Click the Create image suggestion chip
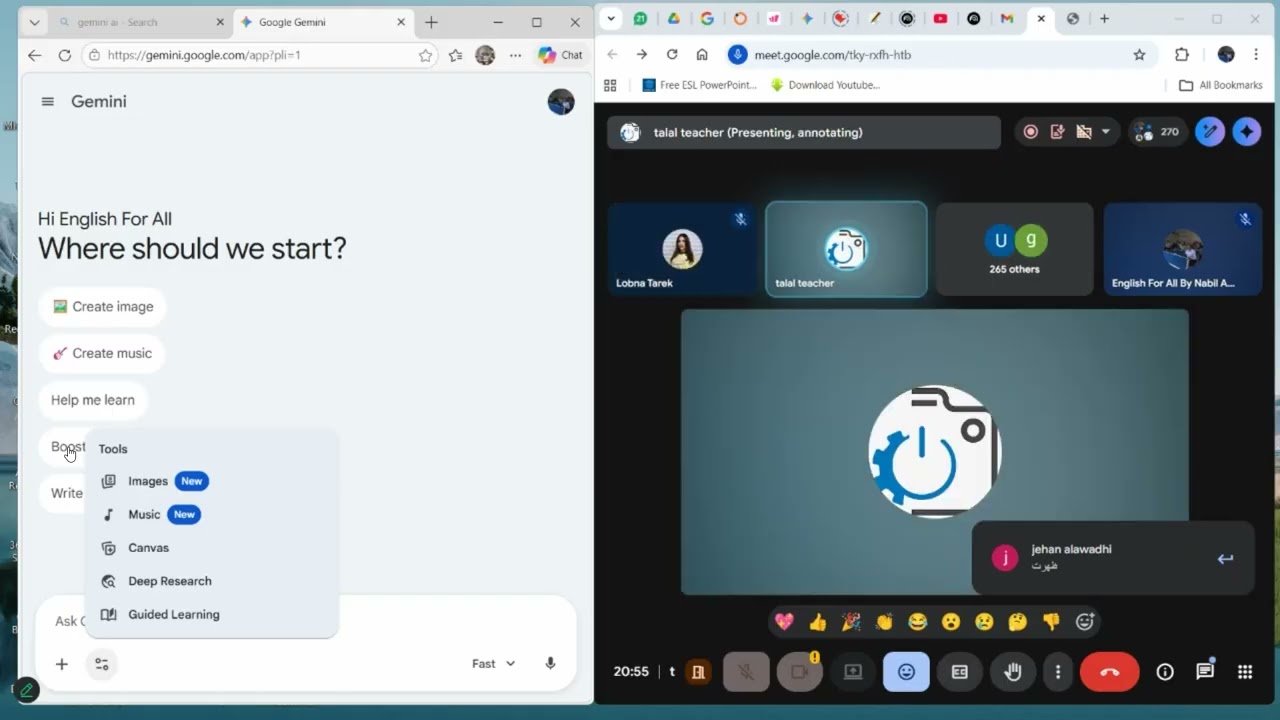 (x=102, y=307)
